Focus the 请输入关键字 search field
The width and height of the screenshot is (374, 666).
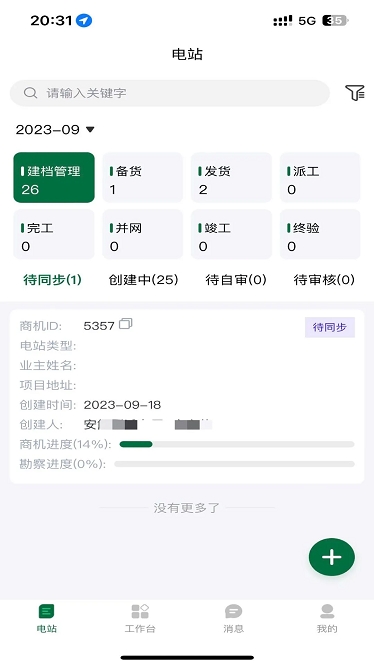(170, 93)
